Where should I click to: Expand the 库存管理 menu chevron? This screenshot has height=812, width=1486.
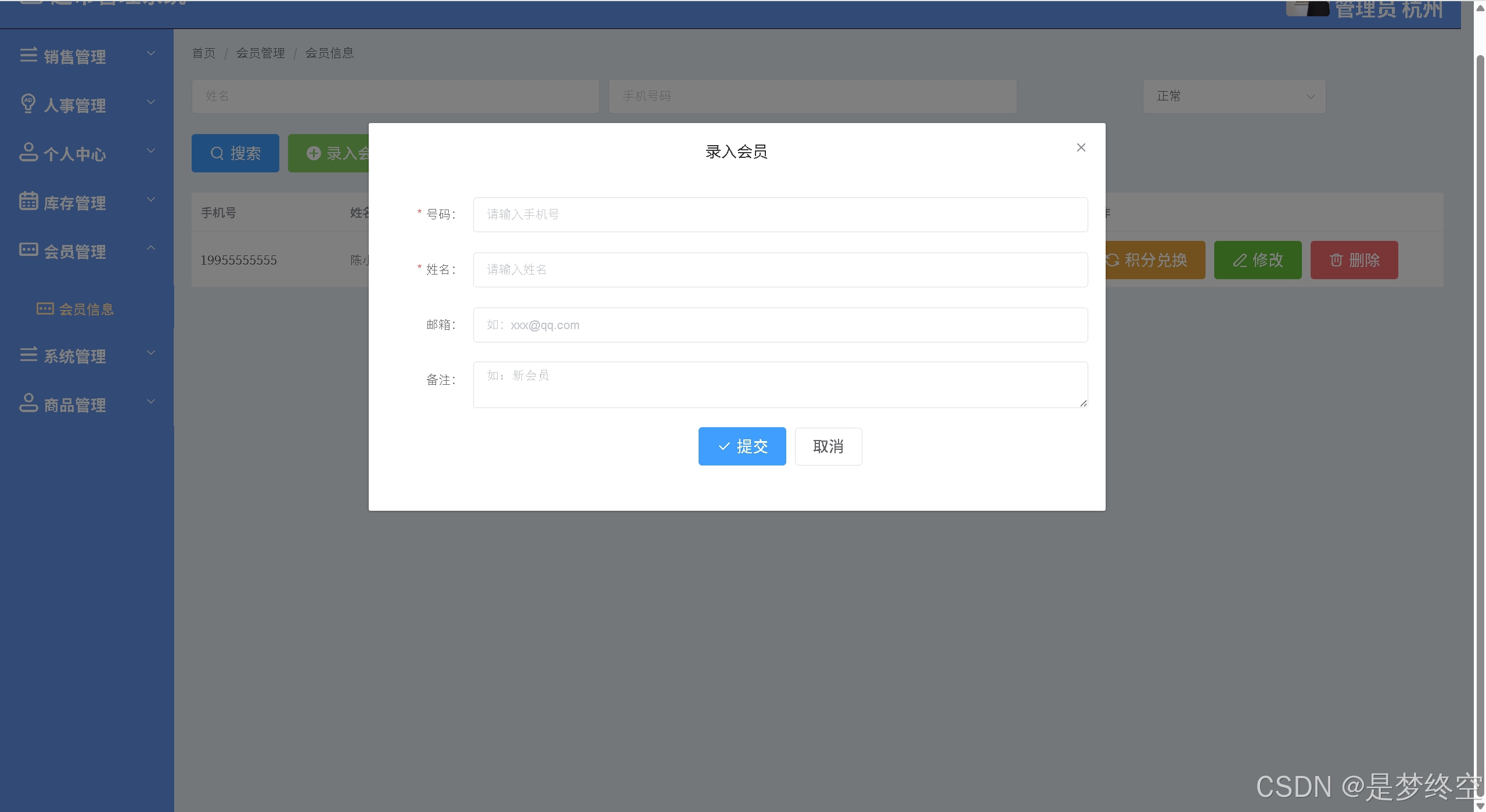(151, 200)
